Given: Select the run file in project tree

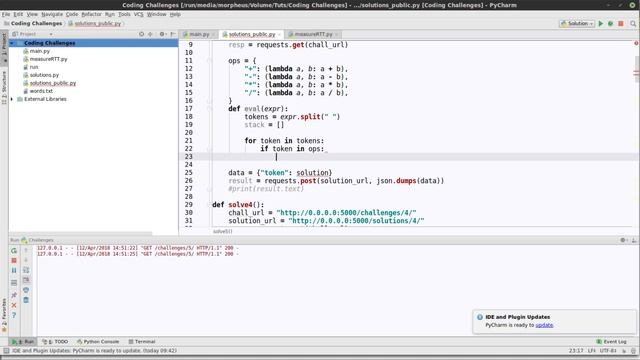Looking at the screenshot, I should pos(34,67).
